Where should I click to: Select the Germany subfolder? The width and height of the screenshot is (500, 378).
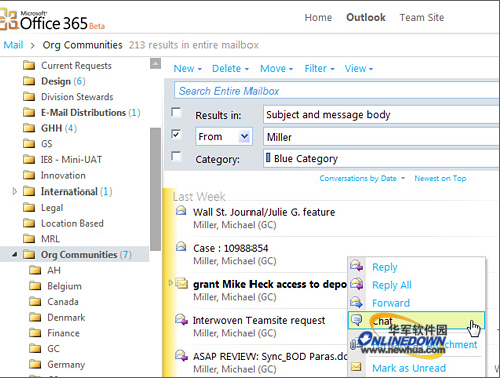(66, 364)
